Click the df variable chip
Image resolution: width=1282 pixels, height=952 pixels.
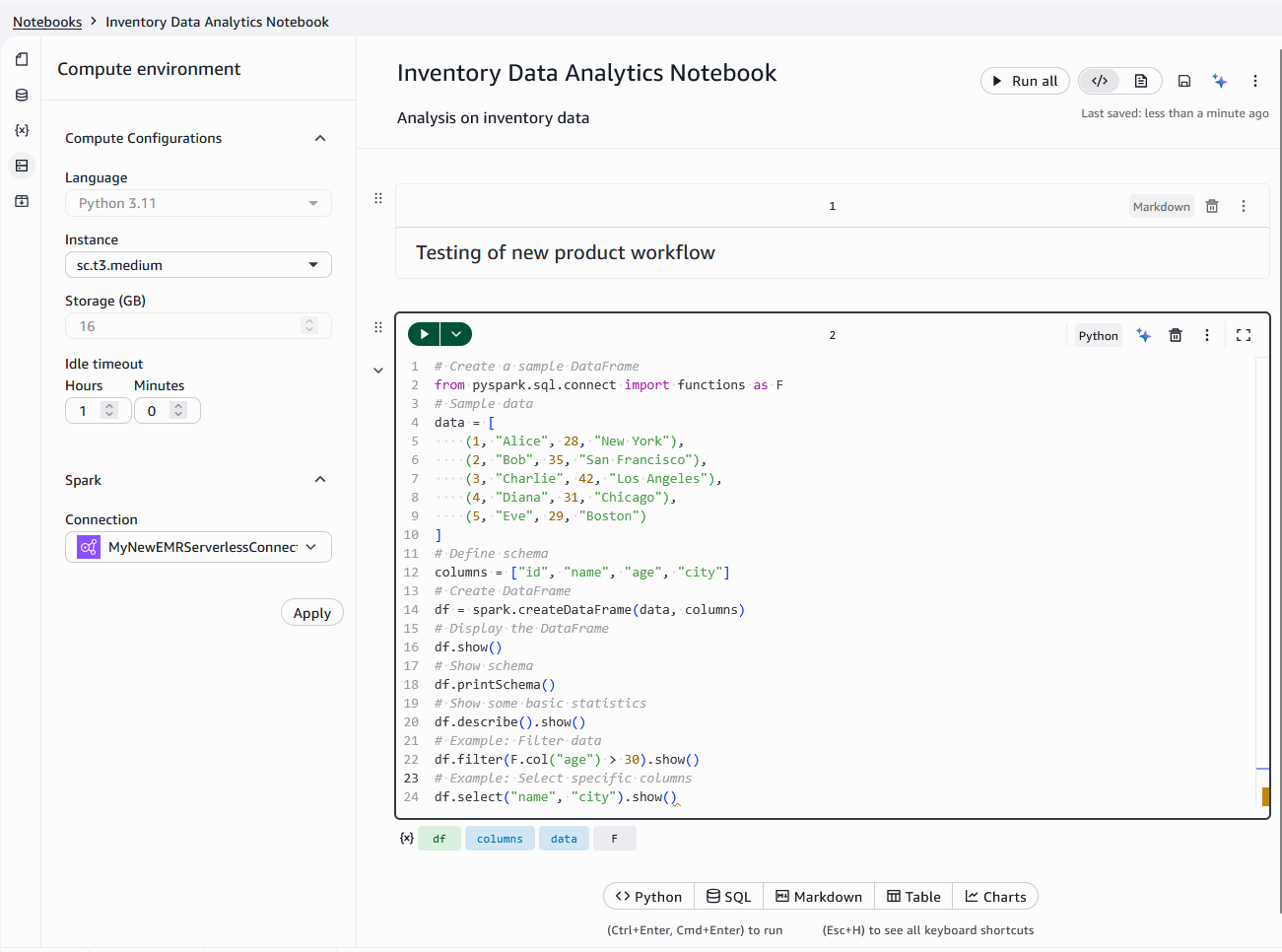coord(439,839)
